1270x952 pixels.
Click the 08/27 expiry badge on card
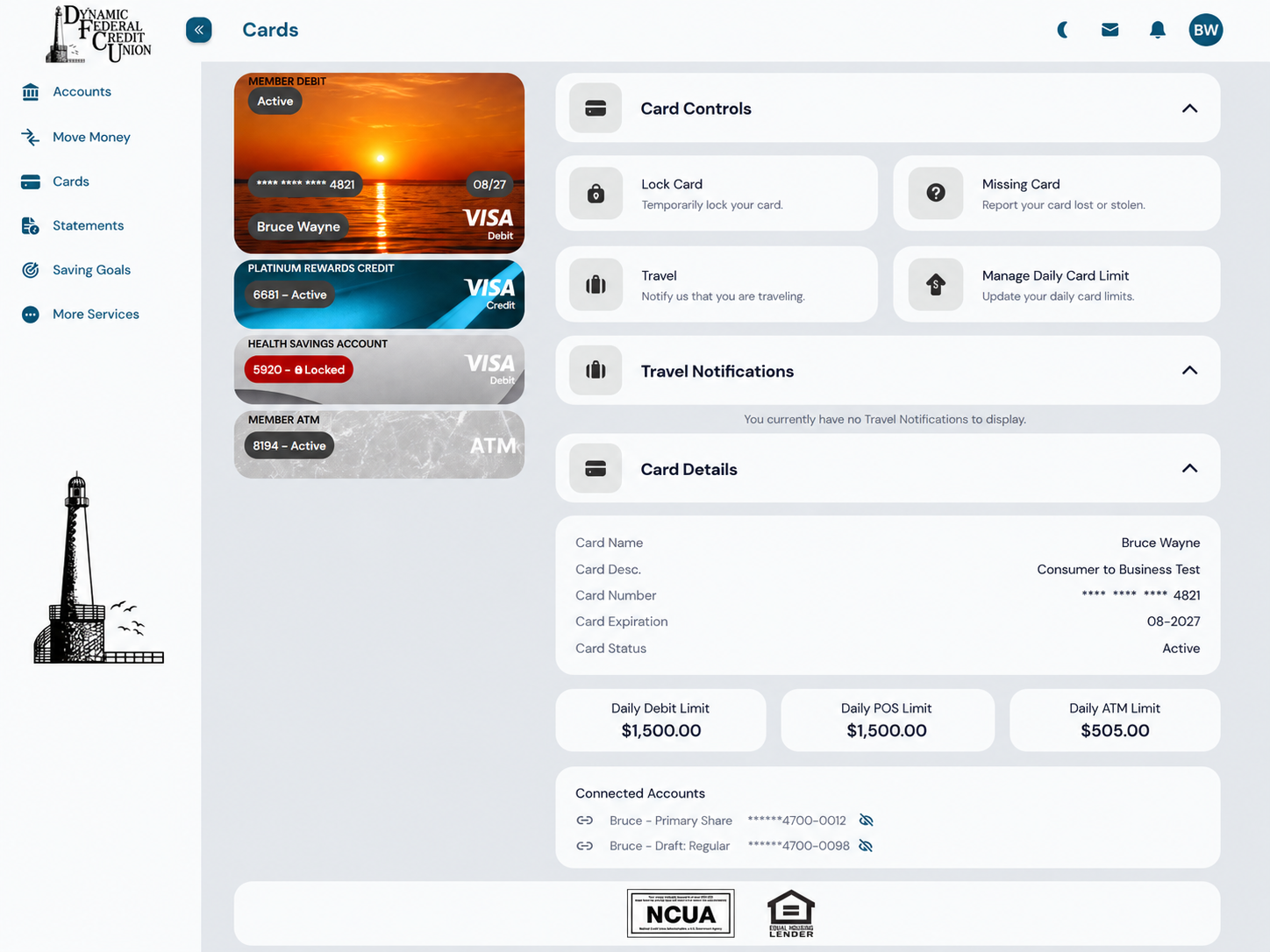(489, 185)
